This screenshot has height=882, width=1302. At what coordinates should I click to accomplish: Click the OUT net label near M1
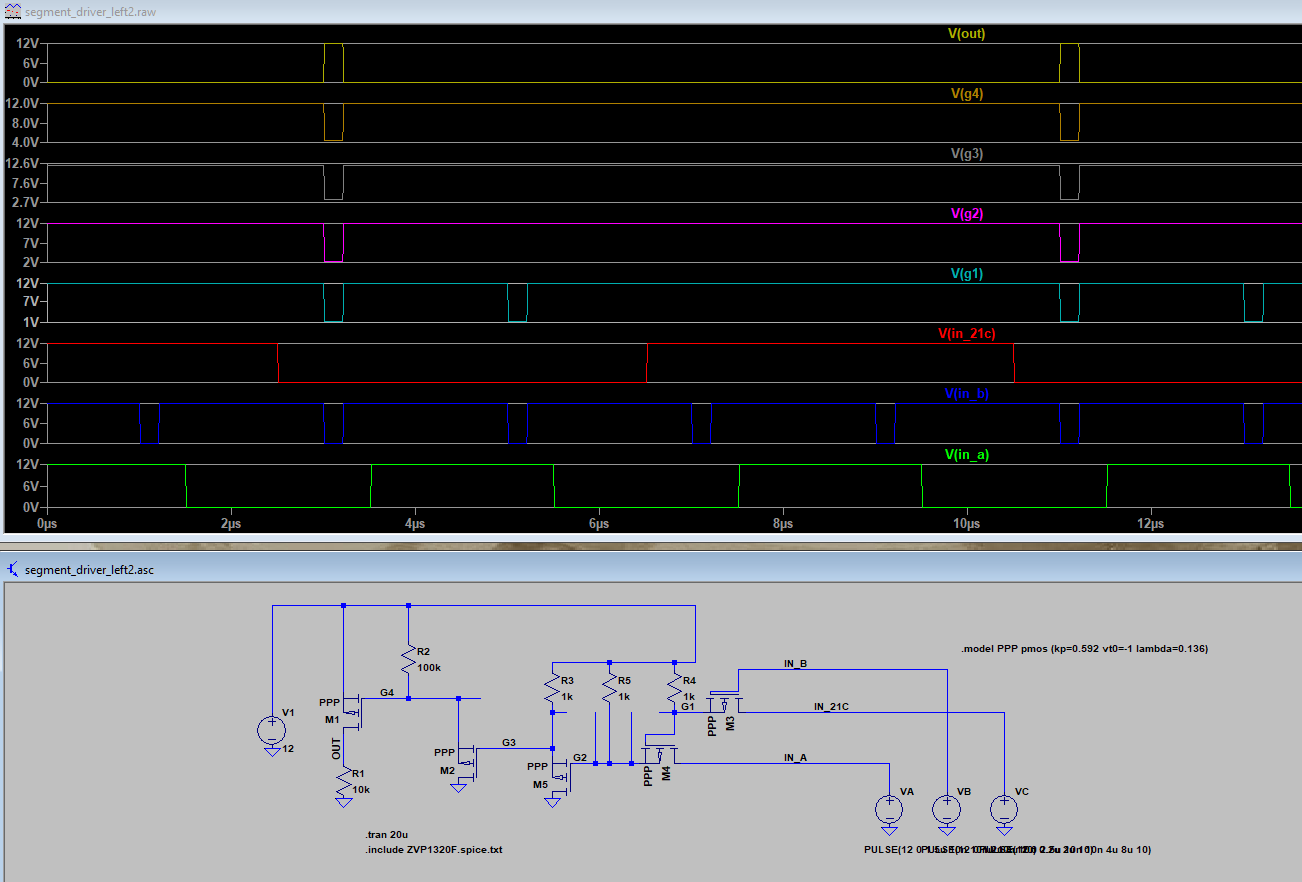pyautogui.click(x=337, y=748)
